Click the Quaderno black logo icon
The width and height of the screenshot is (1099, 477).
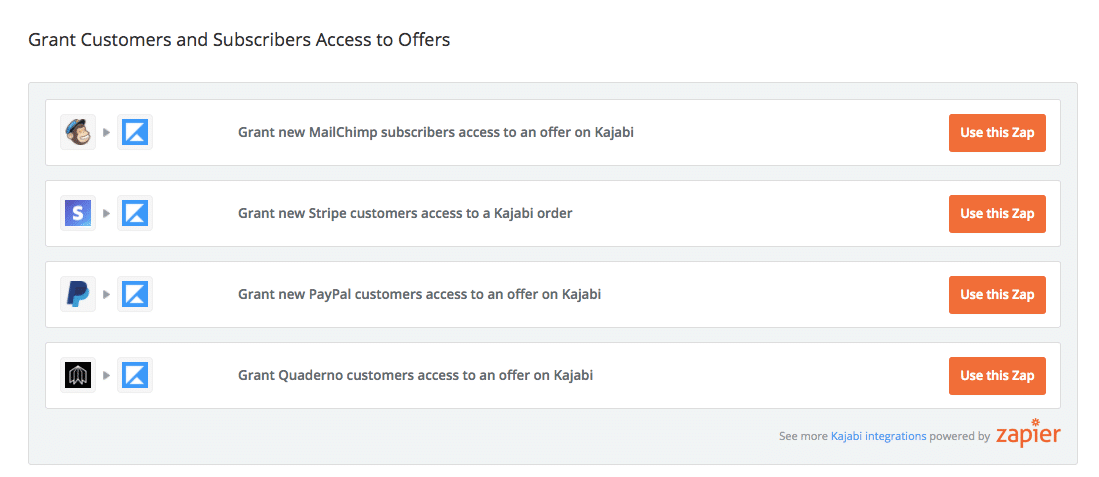click(78, 375)
